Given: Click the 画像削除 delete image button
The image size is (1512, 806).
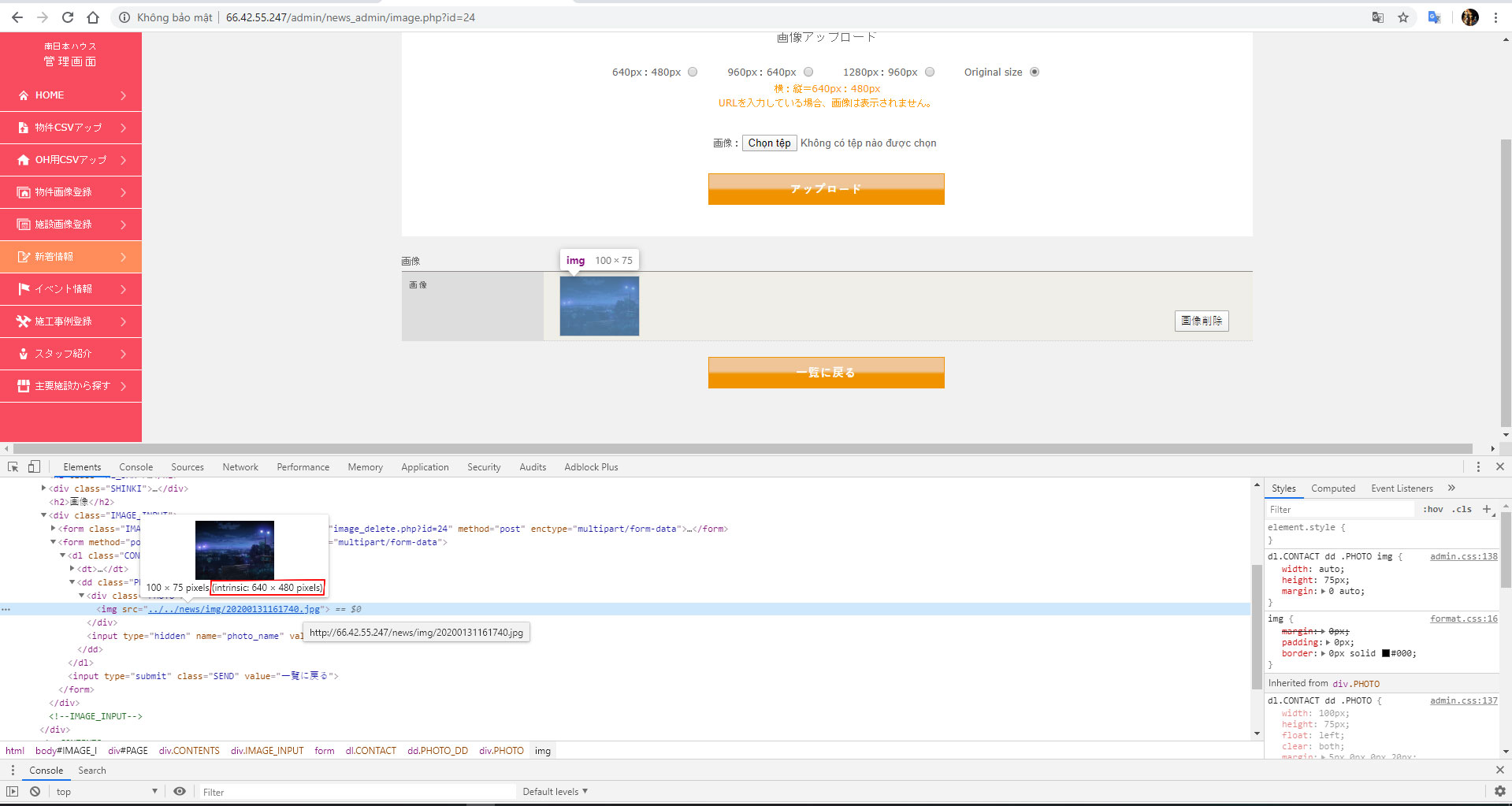Looking at the screenshot, I should 1201,321.
